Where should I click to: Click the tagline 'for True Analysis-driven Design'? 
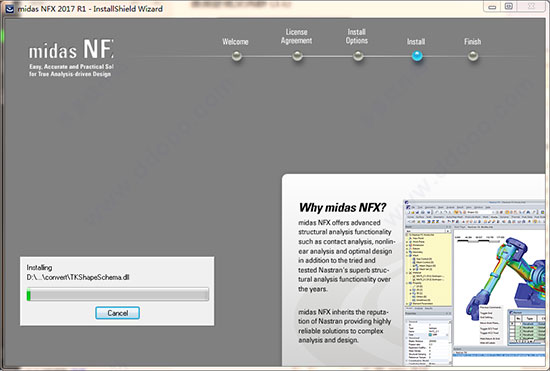pos(70,74)
